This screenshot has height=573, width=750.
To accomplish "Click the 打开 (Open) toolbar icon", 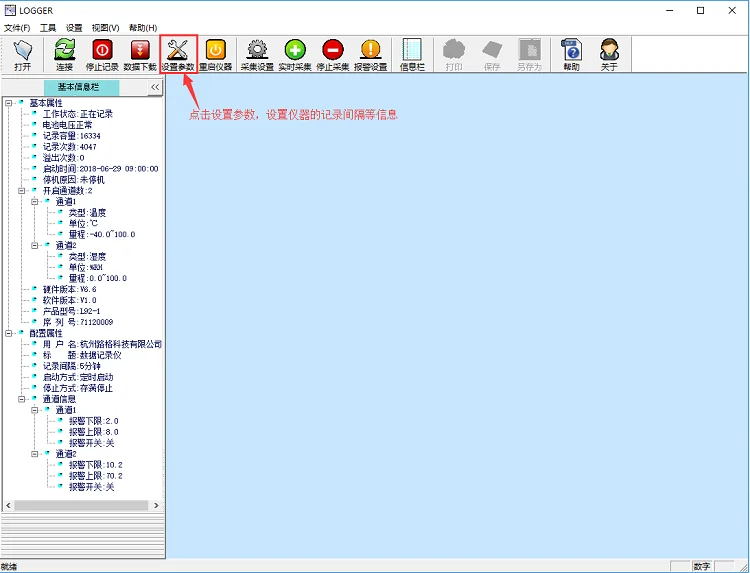I will pos(22,55).
